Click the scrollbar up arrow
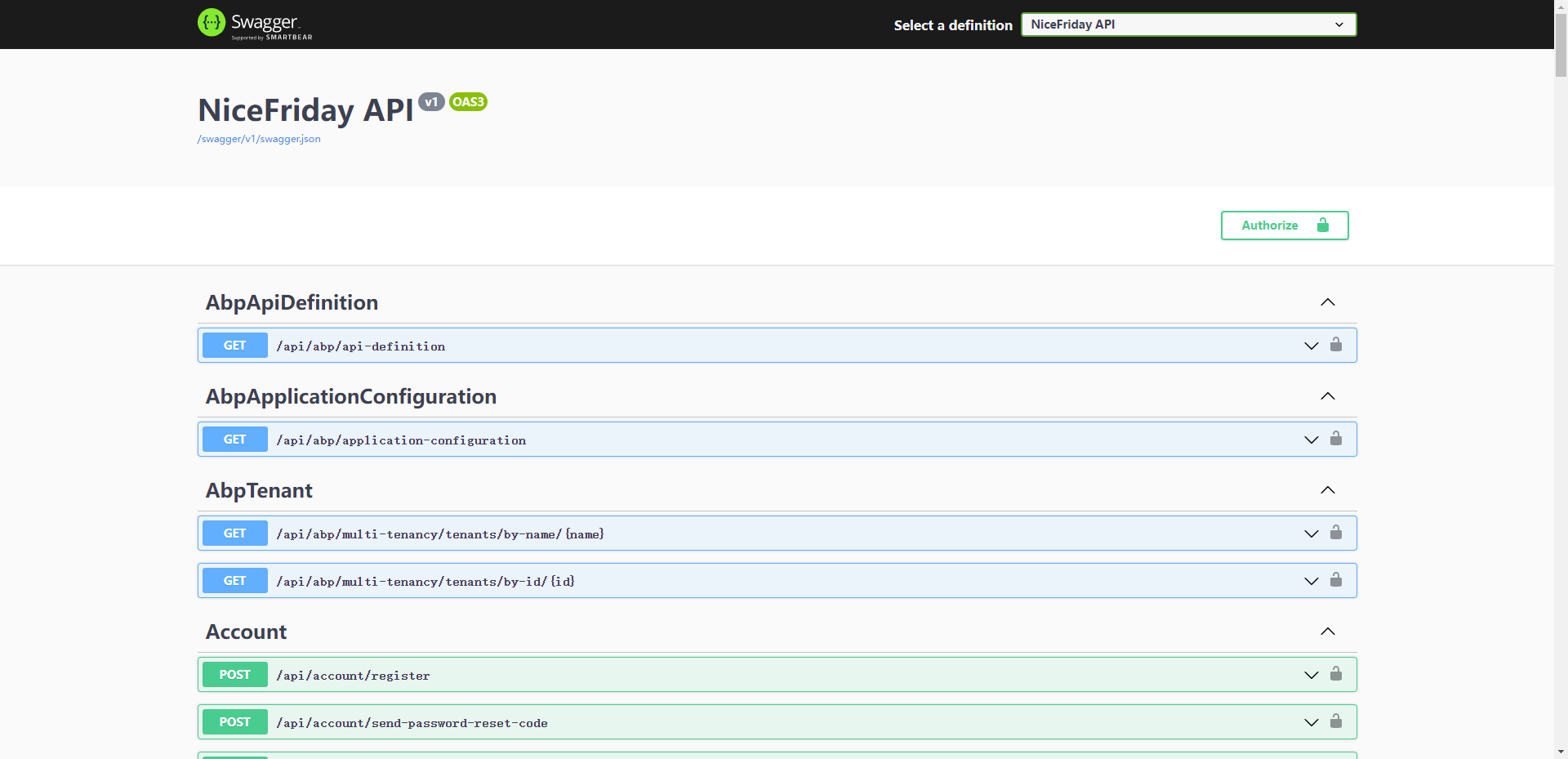The width and height of the screenshot is (1568, 759). (1561, 6)
